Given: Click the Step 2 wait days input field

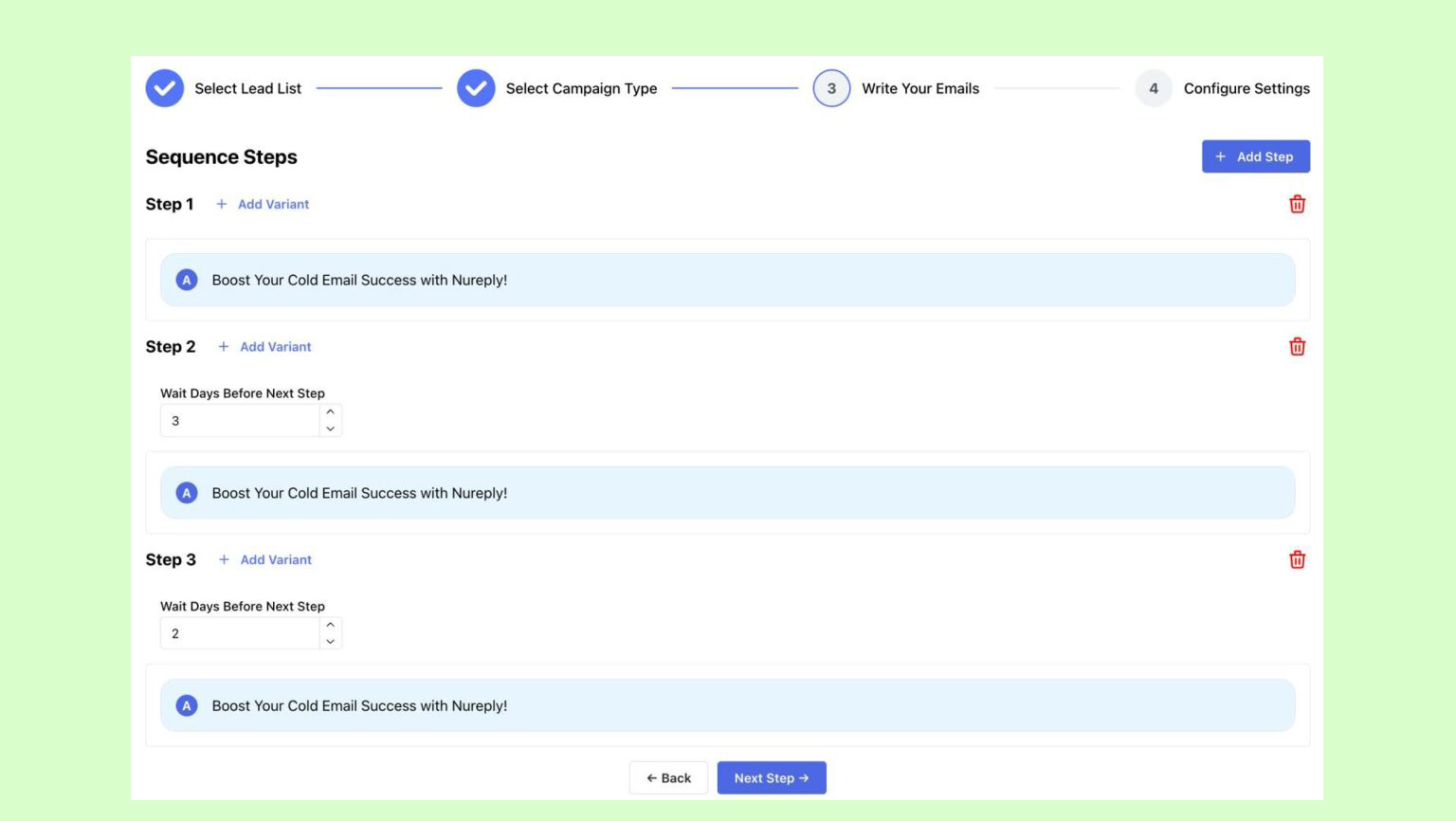Looking at the screenshot, I should coord(240,420).
